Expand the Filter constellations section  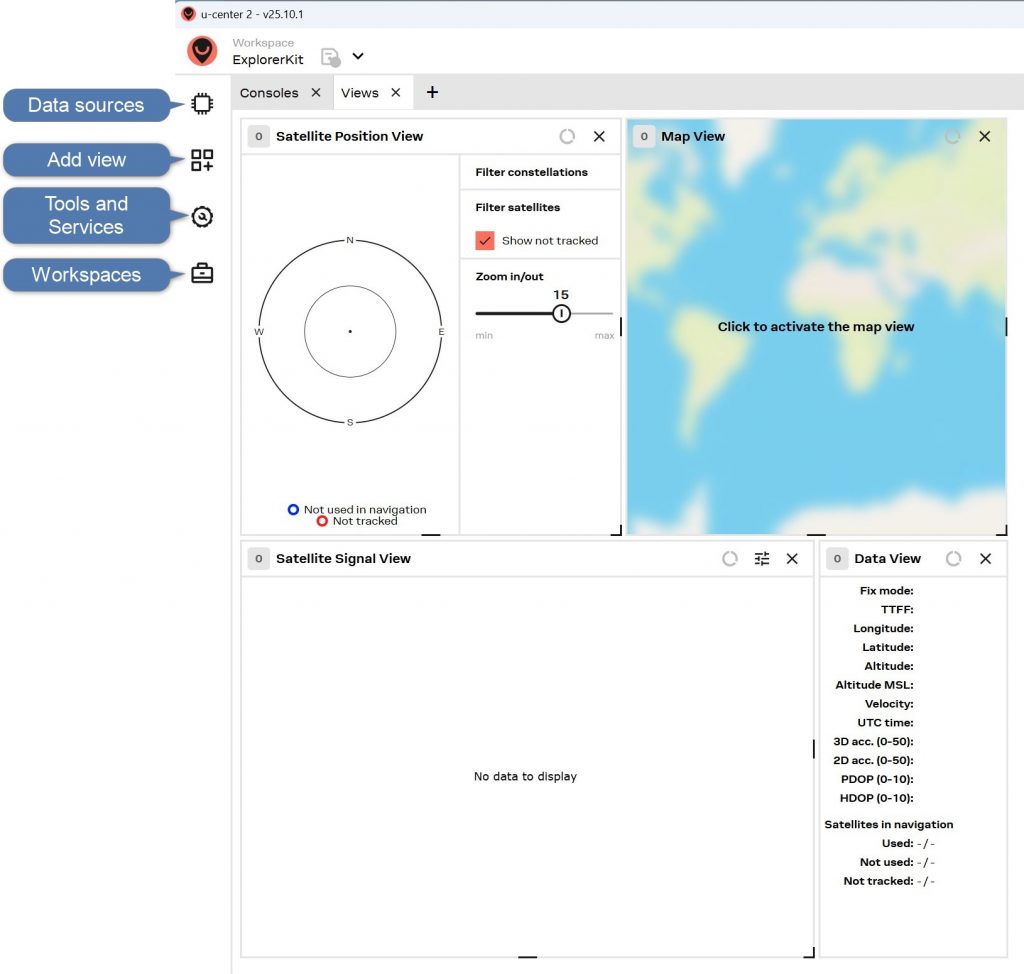click(x=531, y=172)
